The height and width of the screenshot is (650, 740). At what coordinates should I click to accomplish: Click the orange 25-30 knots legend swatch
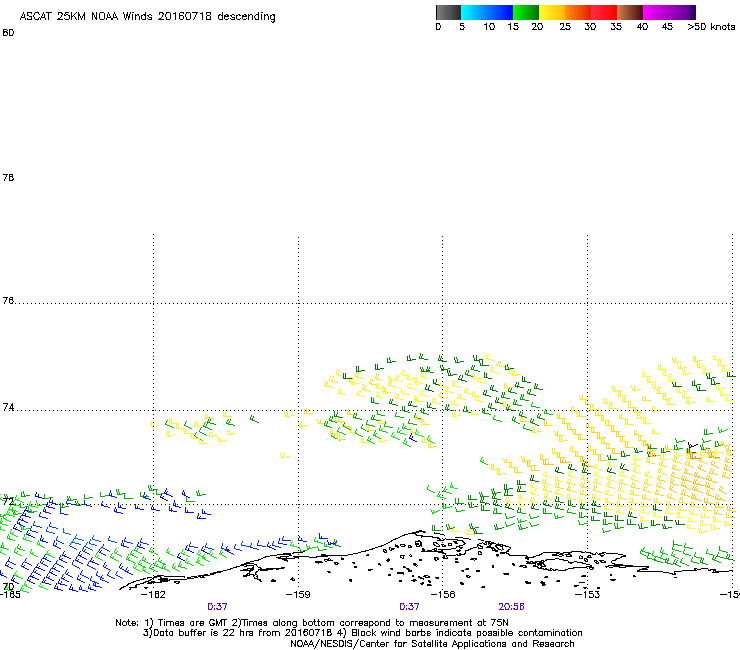coord(578,12)
